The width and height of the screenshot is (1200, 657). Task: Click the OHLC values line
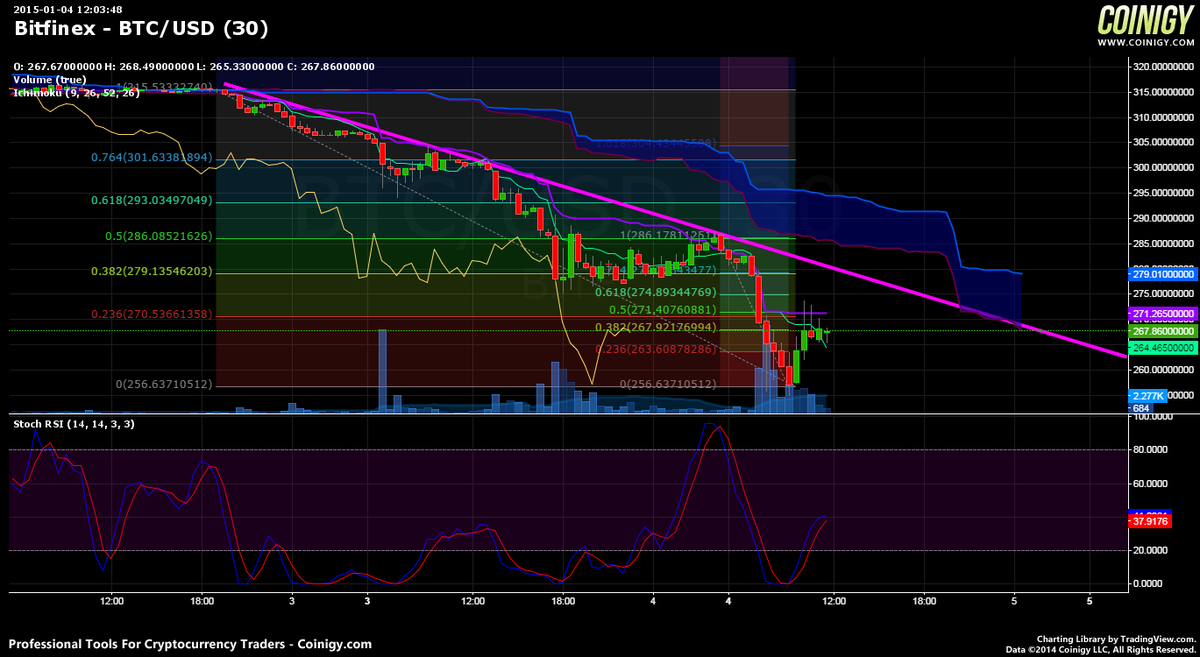193,66
